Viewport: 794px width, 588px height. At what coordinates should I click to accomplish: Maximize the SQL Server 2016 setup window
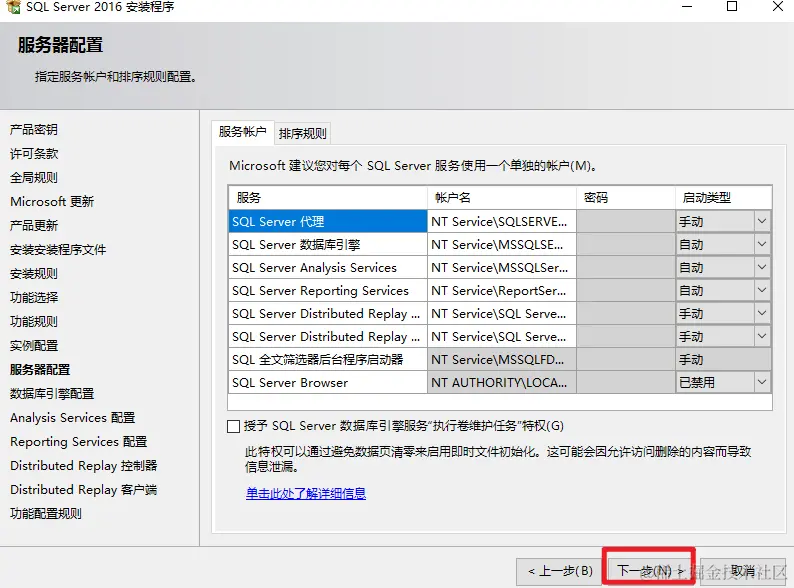[x=732, y=7]
